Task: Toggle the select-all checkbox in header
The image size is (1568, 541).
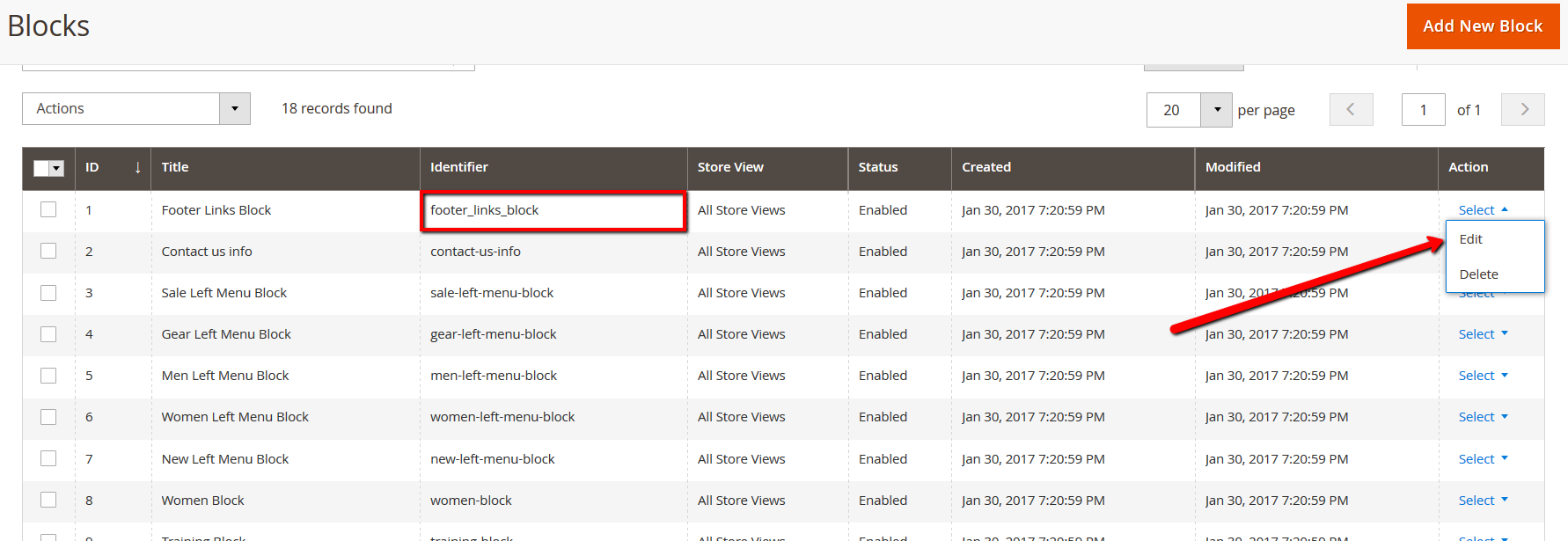Action: click(x=41, y=168)
